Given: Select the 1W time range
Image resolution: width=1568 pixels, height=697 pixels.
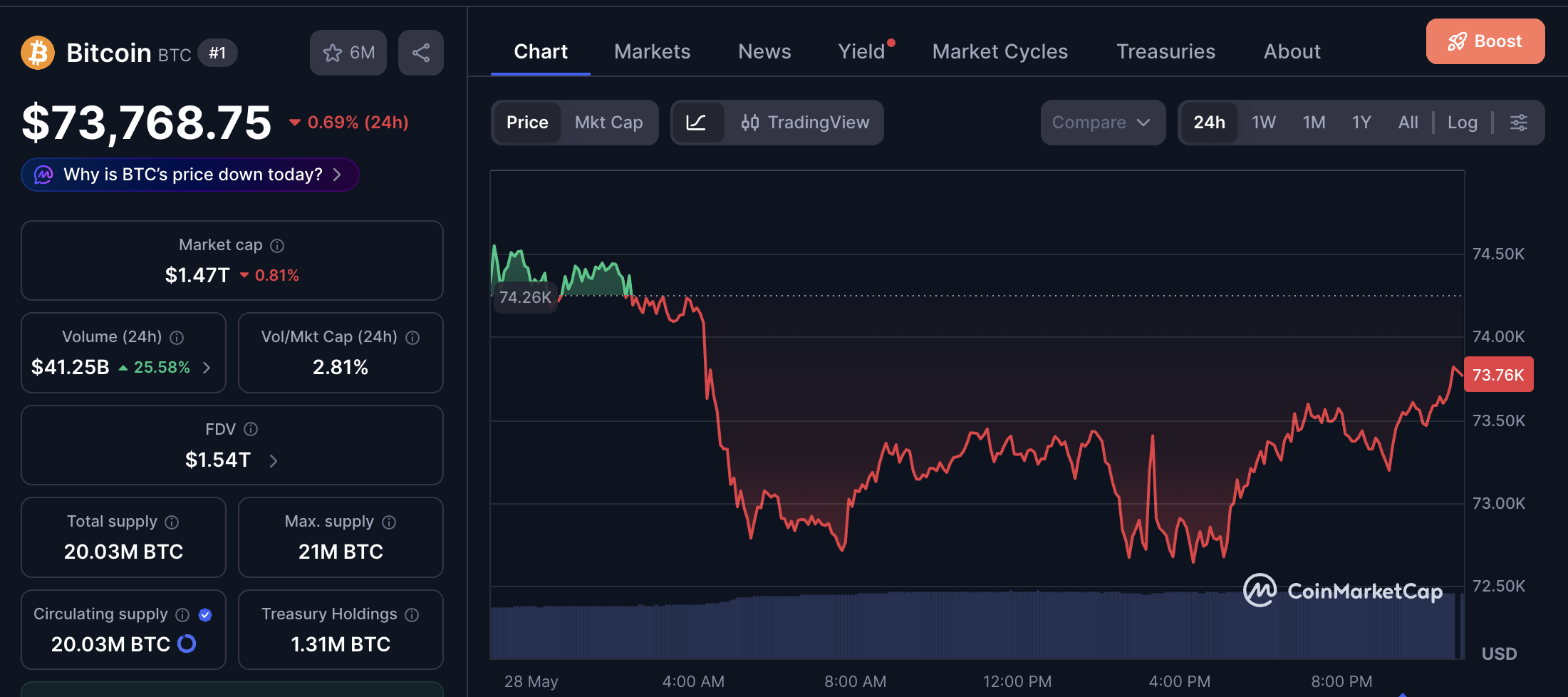Looking at the screenshot, I should pos(1264,123).
